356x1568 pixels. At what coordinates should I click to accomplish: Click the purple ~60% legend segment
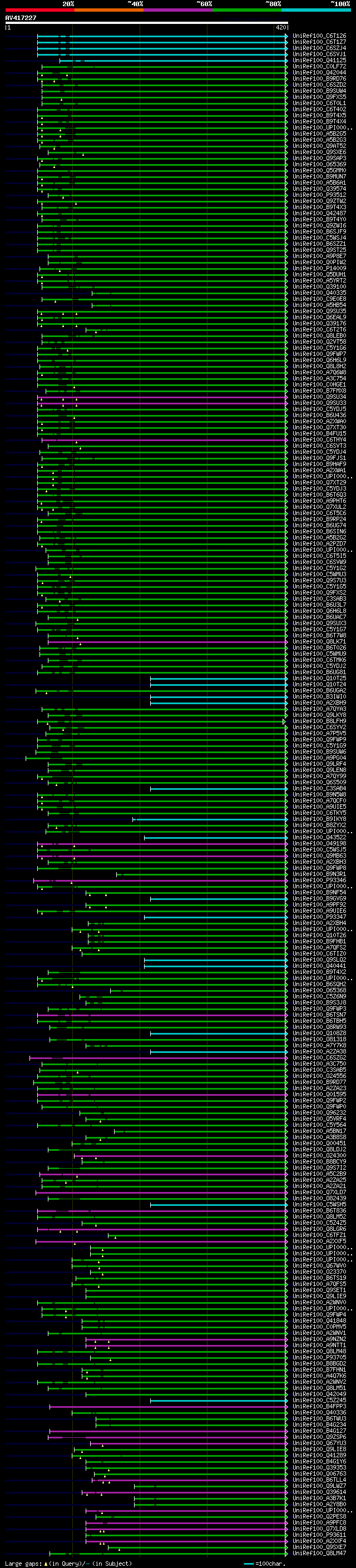click(179, 11)
